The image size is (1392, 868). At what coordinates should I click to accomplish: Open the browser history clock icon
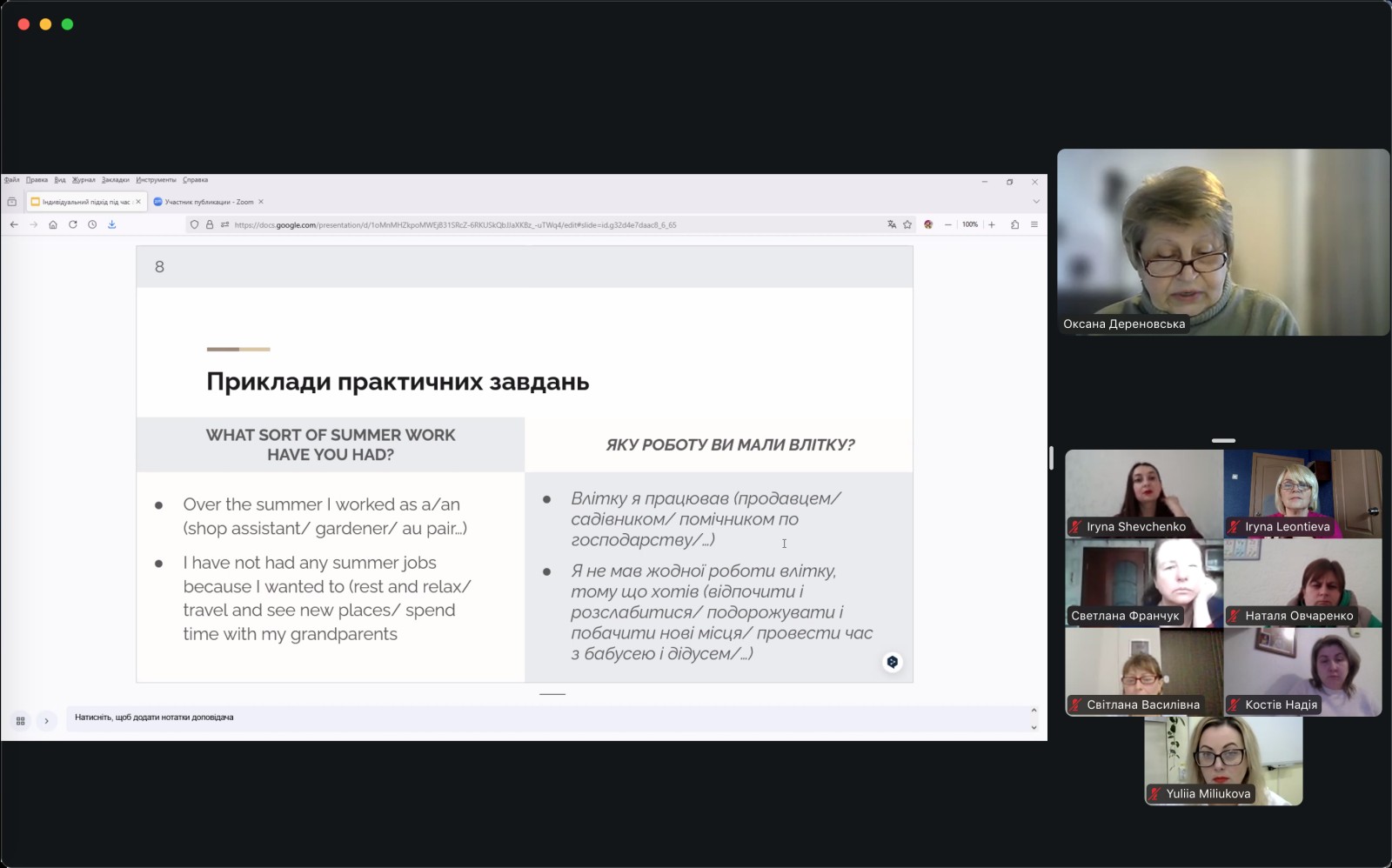coord(92,224)
